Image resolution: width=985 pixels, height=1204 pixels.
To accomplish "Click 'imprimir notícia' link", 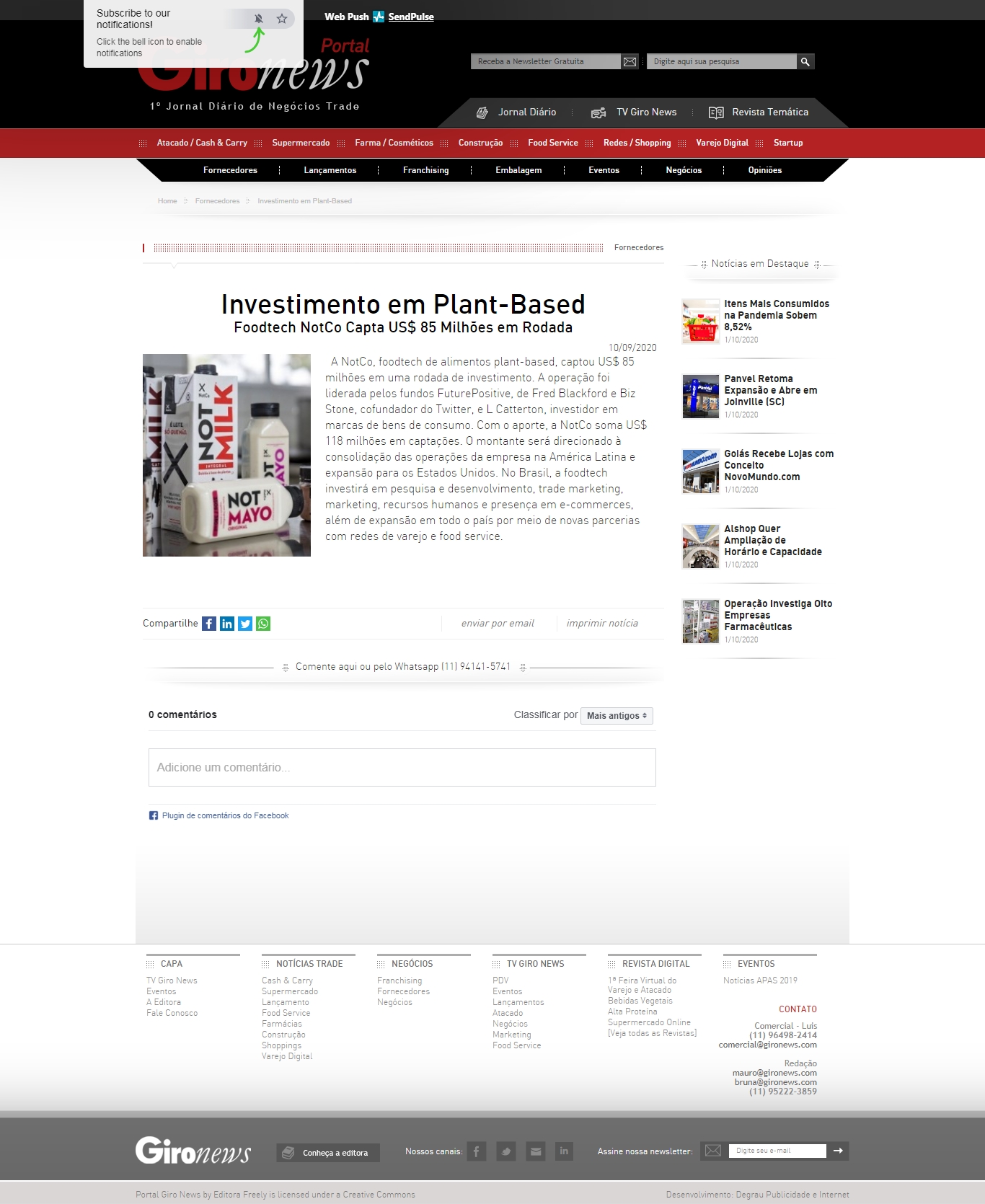I will pyautogui.click(x=602, y=624).
